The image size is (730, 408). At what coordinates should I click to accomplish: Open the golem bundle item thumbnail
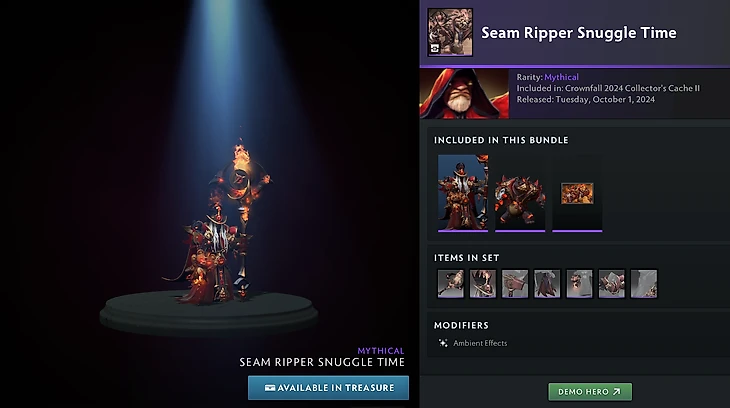click(x=520, y=193)
